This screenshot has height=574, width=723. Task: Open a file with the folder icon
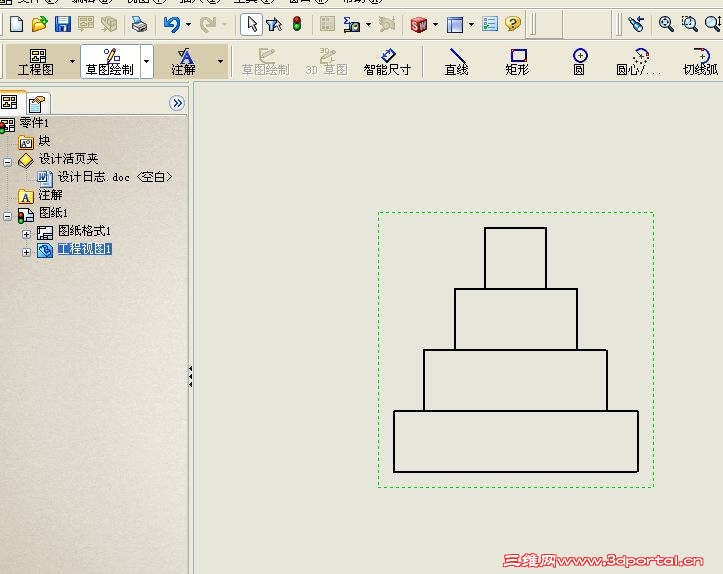click(x=40, y=24)
